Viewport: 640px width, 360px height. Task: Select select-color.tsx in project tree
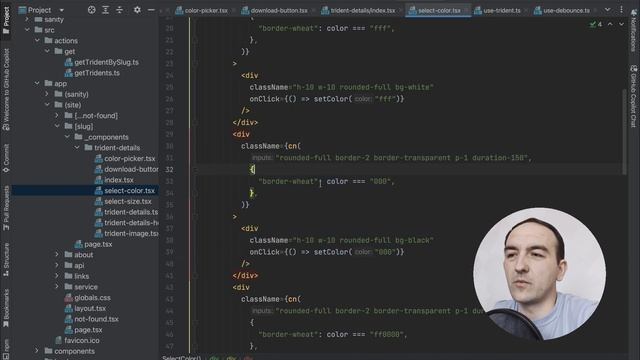[x=125, y=191]
